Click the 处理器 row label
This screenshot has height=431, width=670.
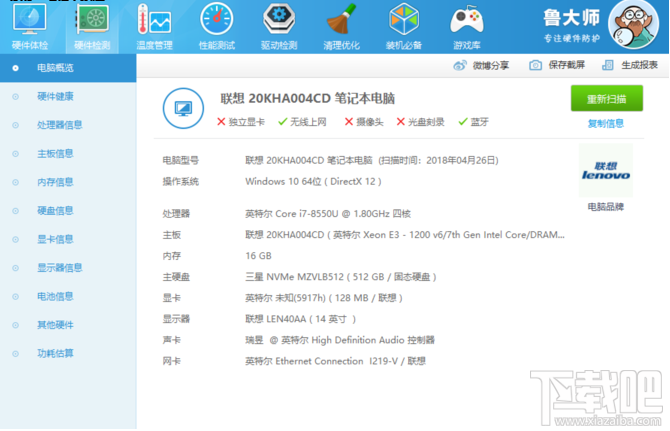click(176, 214)
